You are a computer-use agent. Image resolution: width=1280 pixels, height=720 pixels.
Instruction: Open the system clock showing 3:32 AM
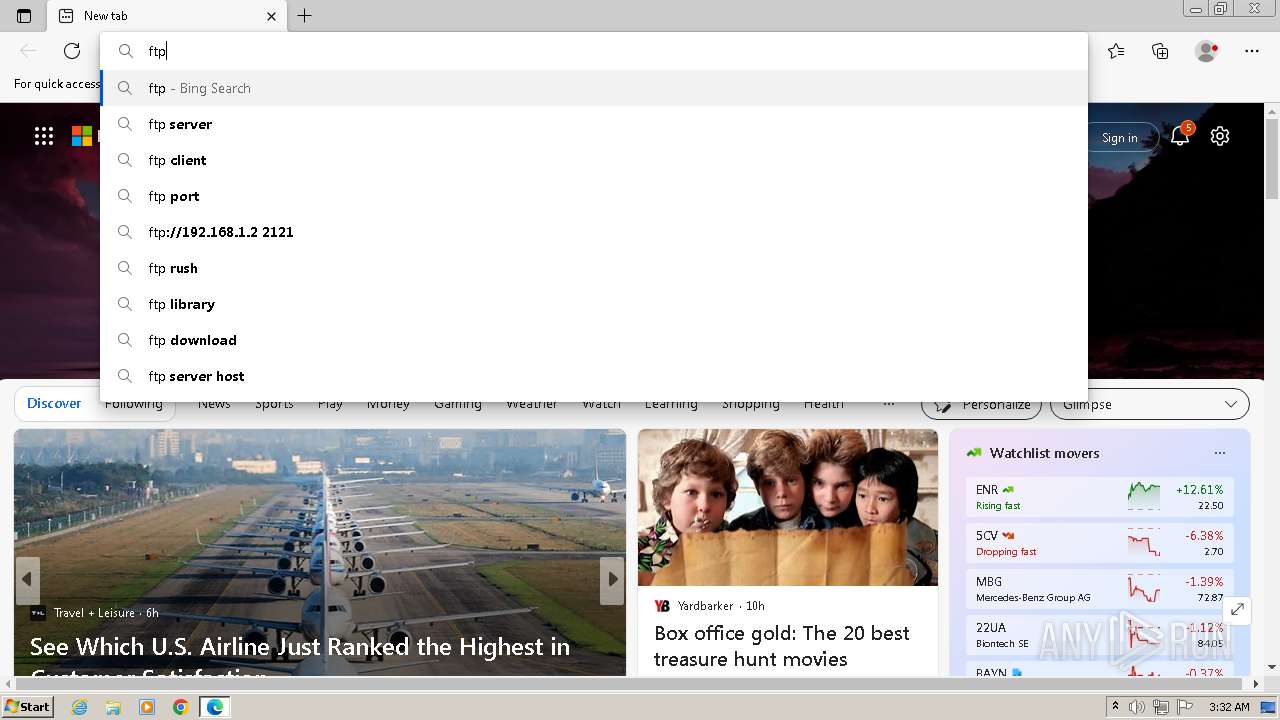1229,707
